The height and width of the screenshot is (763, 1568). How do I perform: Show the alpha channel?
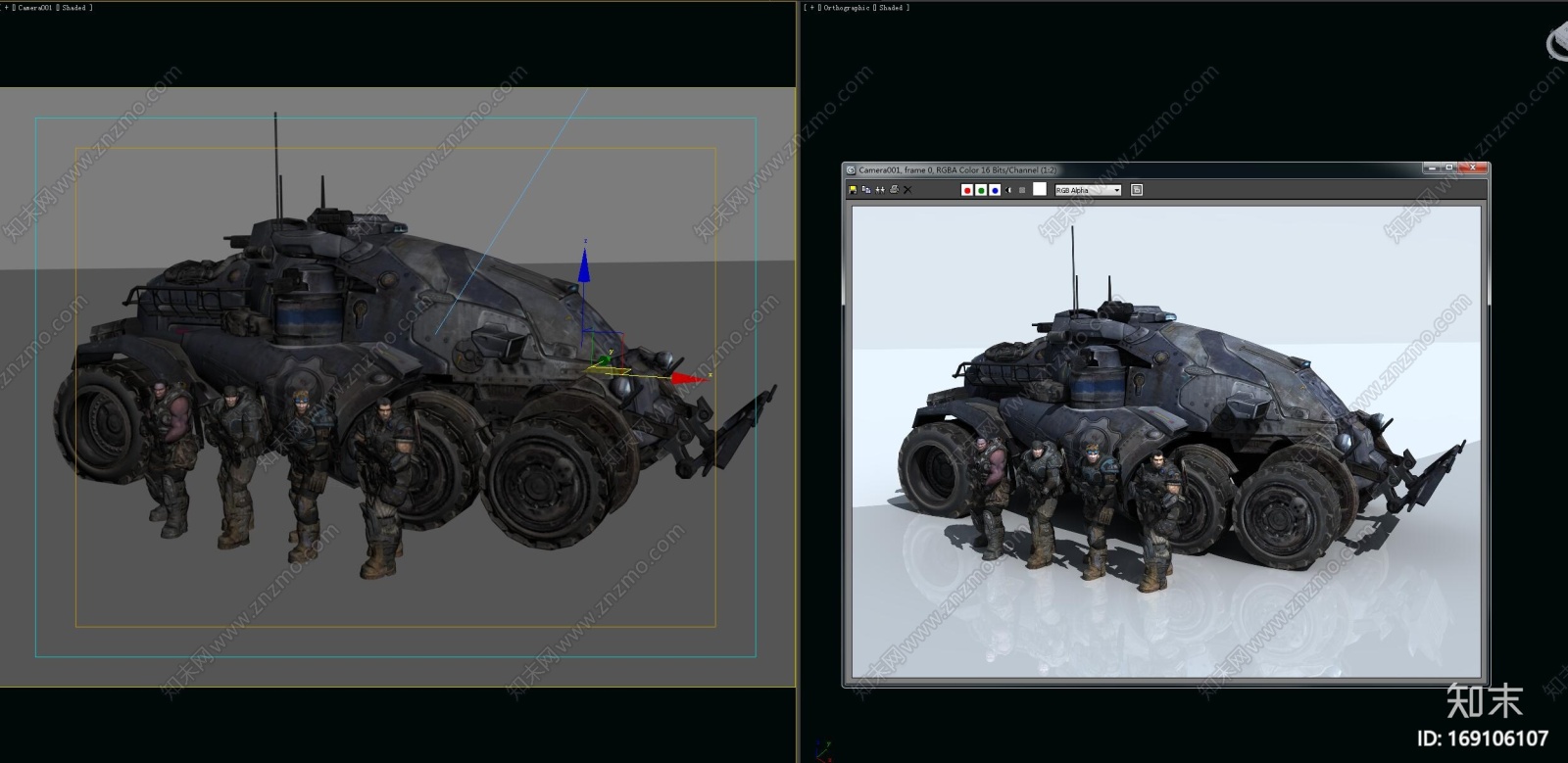pos(1008,190)
